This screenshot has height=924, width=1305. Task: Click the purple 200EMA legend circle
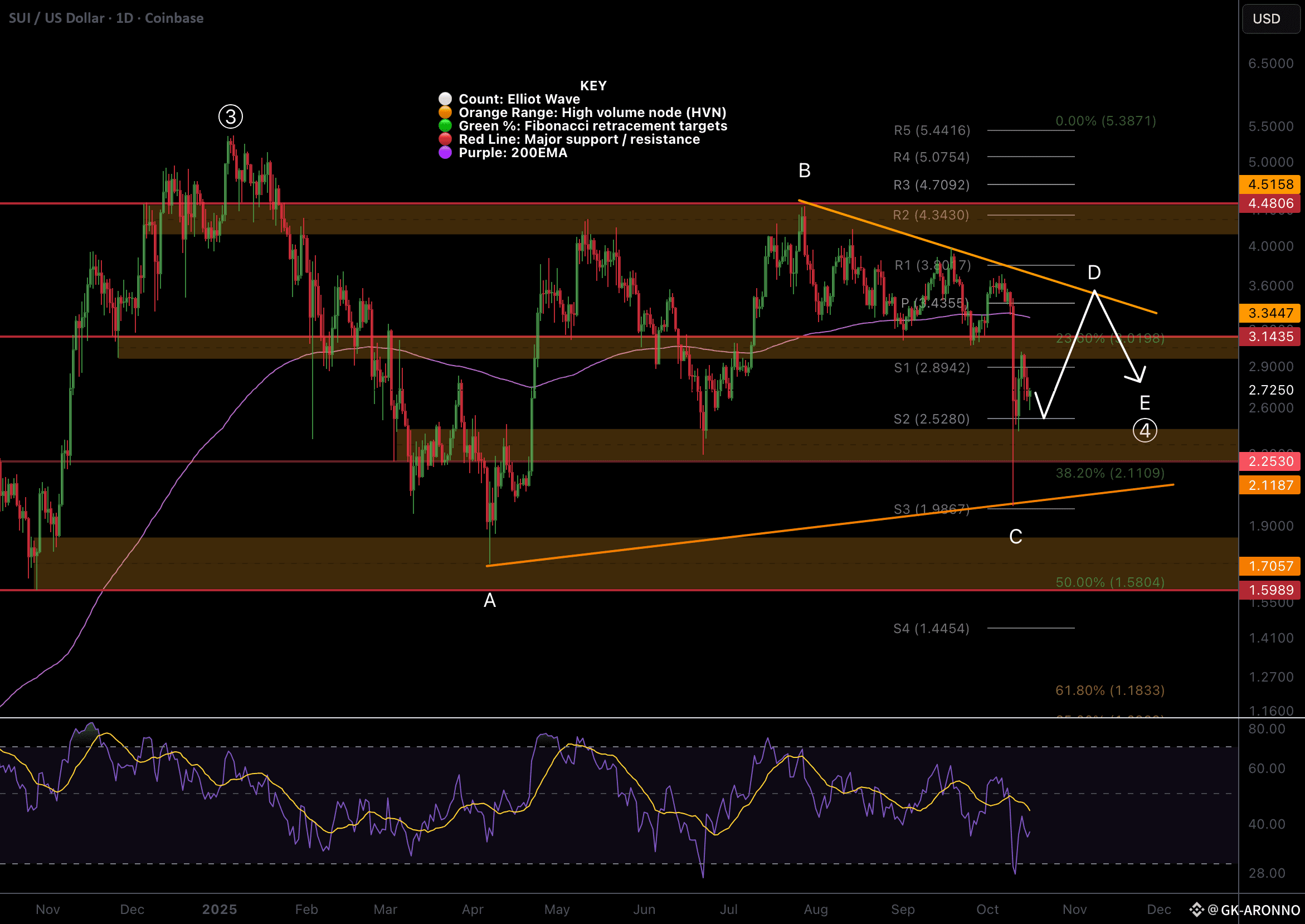[445, 153]
